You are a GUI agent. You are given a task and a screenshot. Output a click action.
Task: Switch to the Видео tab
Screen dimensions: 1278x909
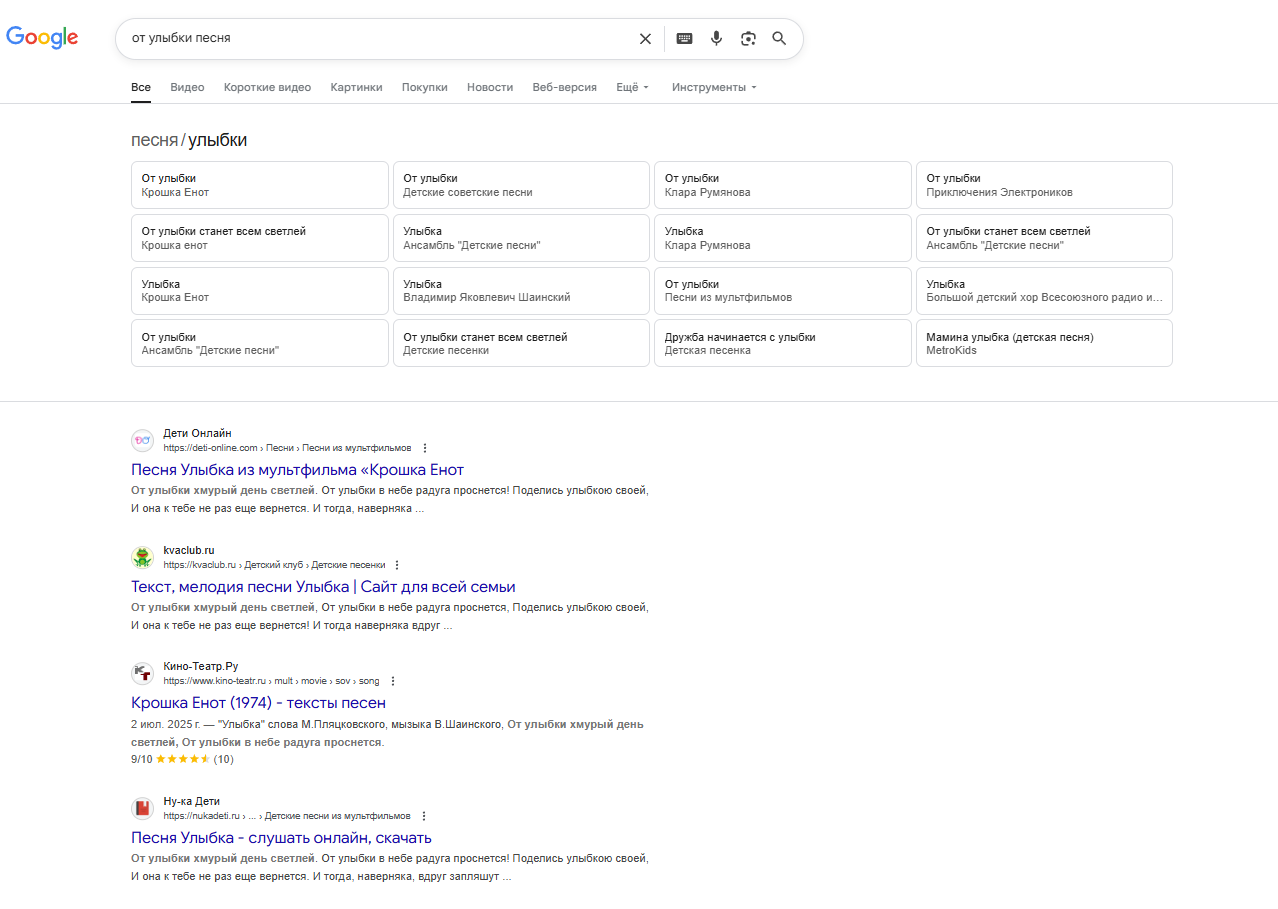pyautogui.click(x=187, y=87)
